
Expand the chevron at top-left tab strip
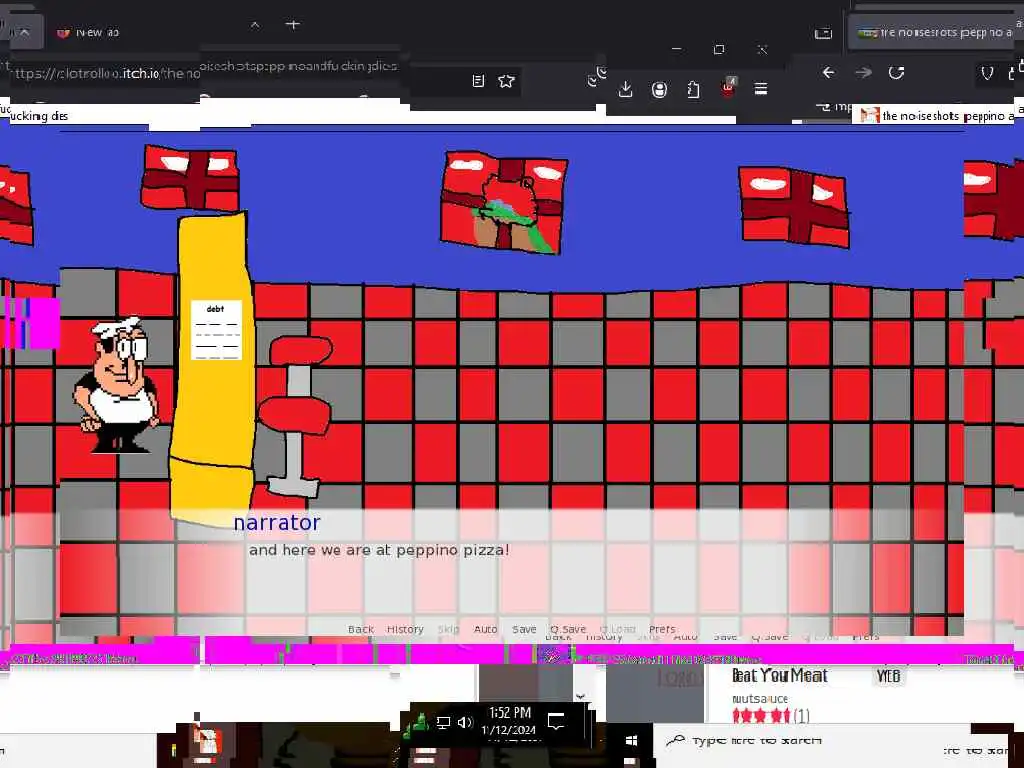(24, 32)
